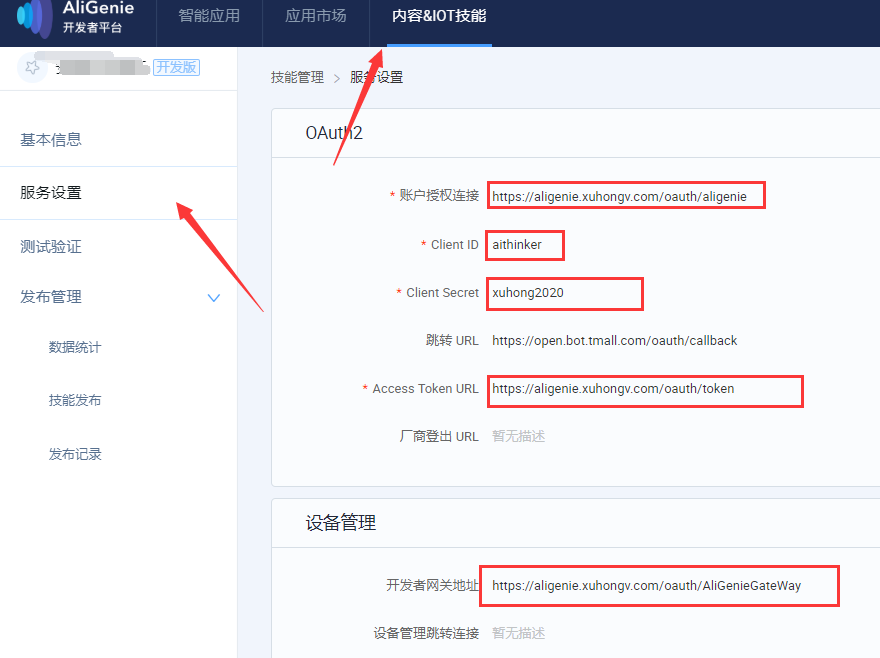Click the 开发版 badge
Viewport: 880px width, 658px height.
point(176,67)
